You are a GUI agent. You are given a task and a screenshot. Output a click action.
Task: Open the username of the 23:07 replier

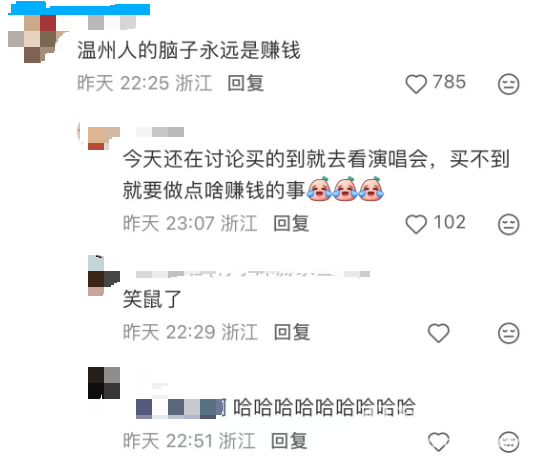click(160, 132)
